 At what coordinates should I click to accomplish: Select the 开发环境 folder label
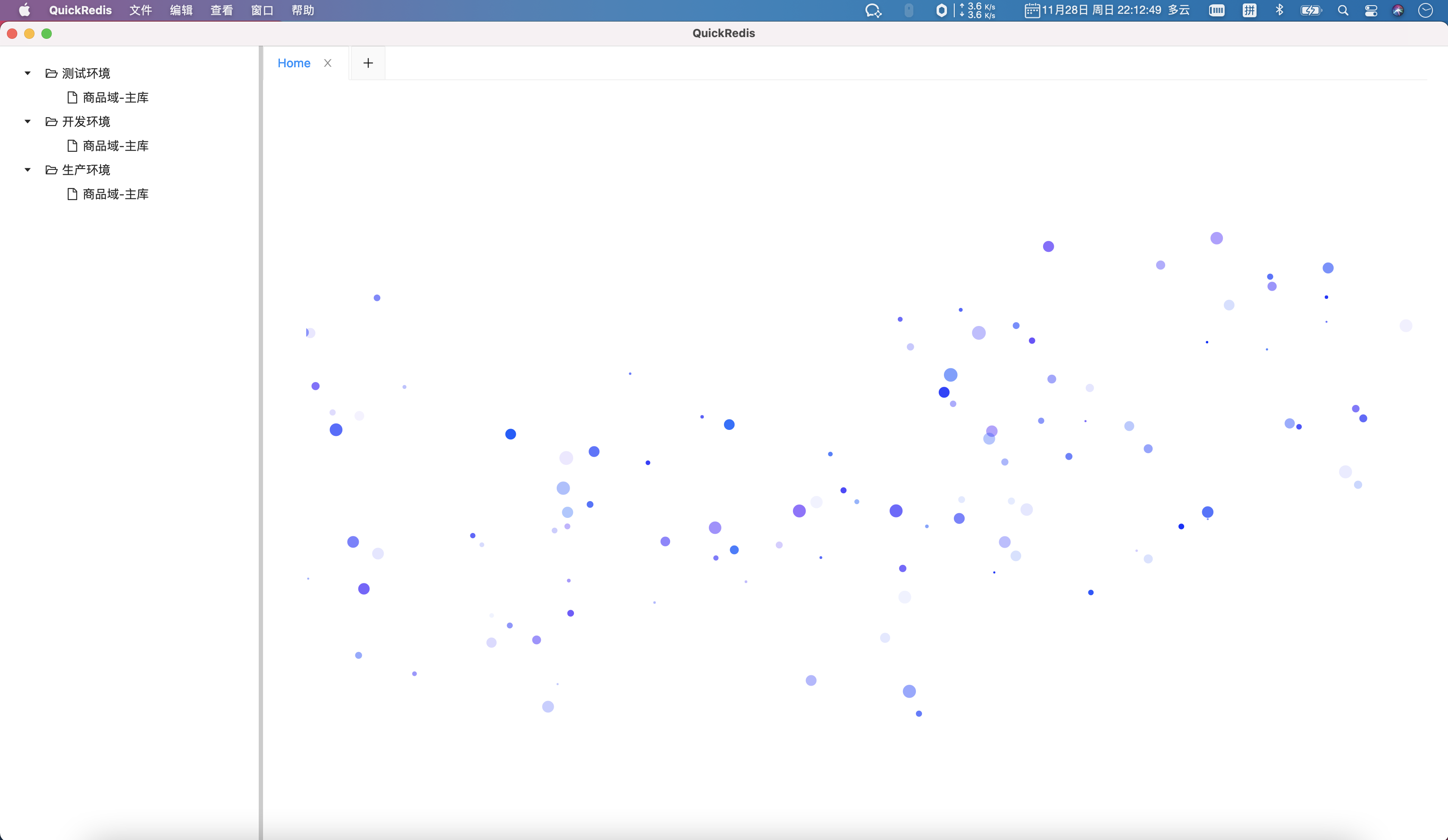86,122
